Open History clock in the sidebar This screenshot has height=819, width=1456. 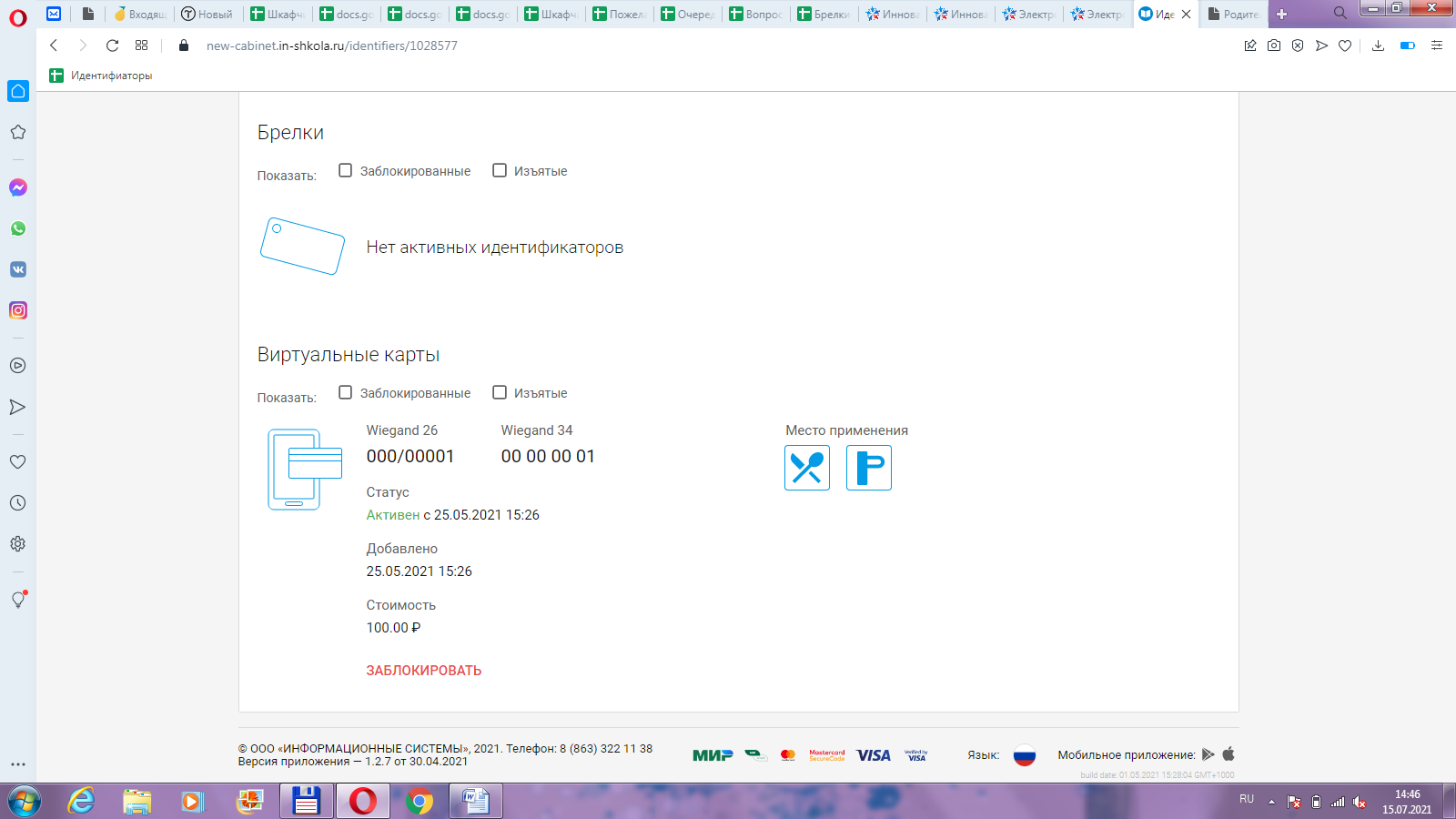(x=18, y=502)
